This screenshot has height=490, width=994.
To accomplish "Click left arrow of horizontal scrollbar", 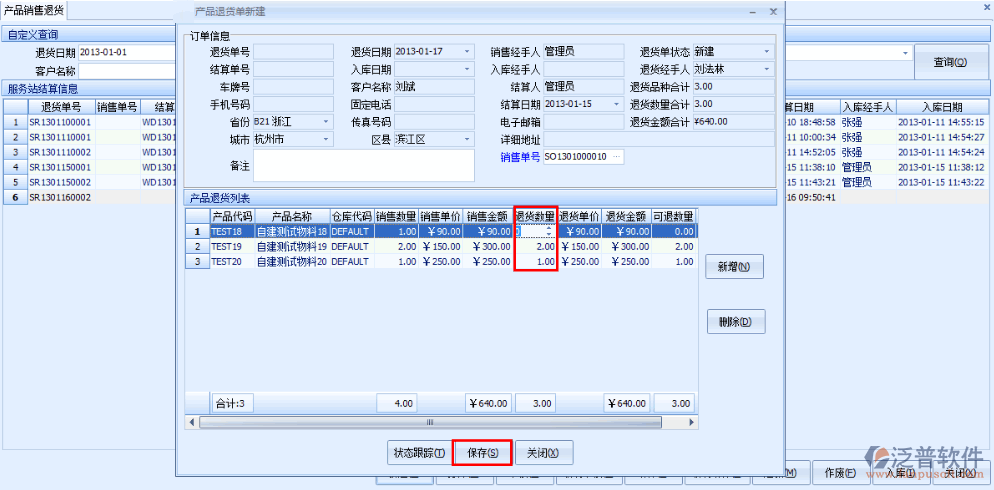I will [x=192, y=422].
